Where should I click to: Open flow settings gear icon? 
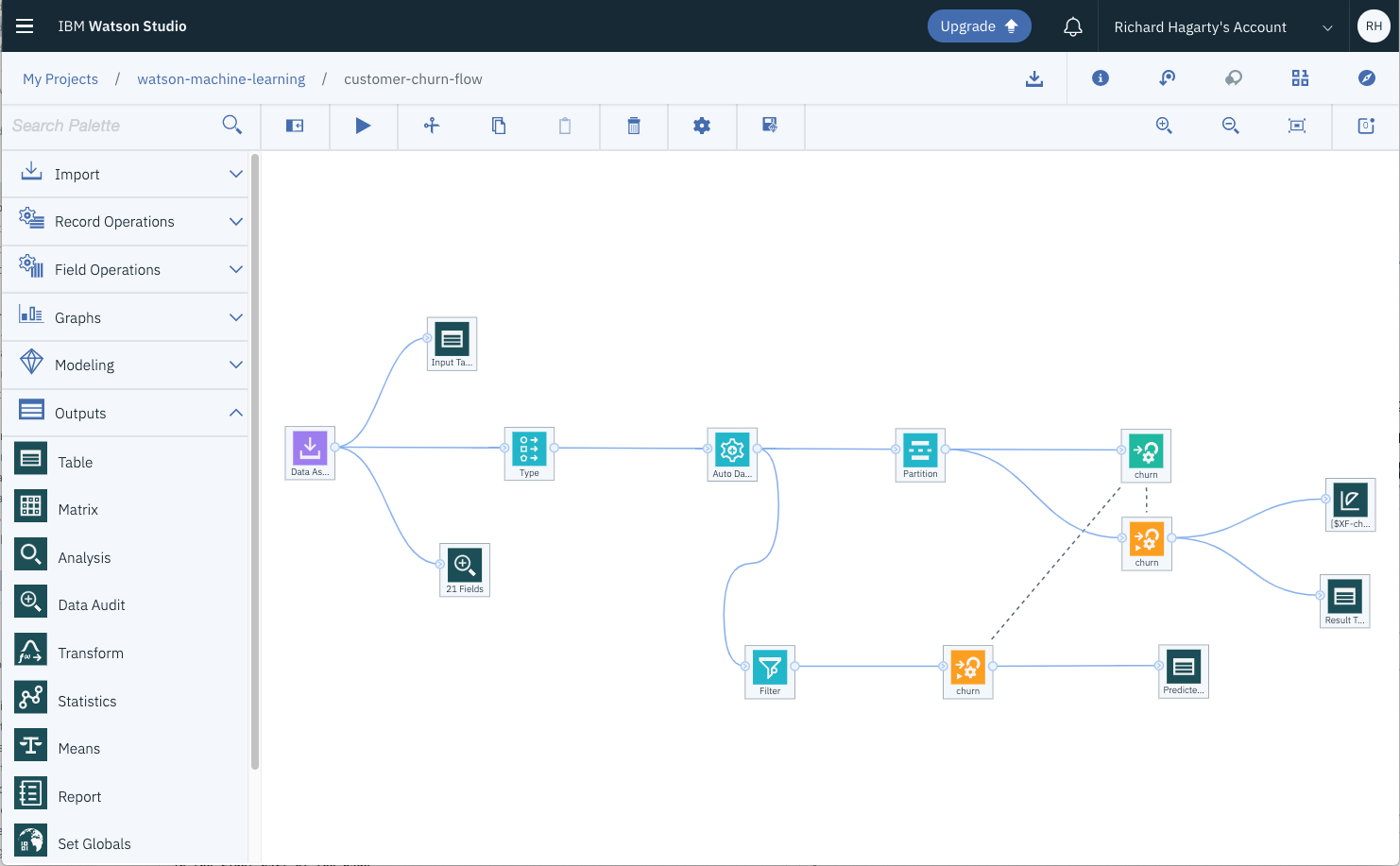pos(702,126)
